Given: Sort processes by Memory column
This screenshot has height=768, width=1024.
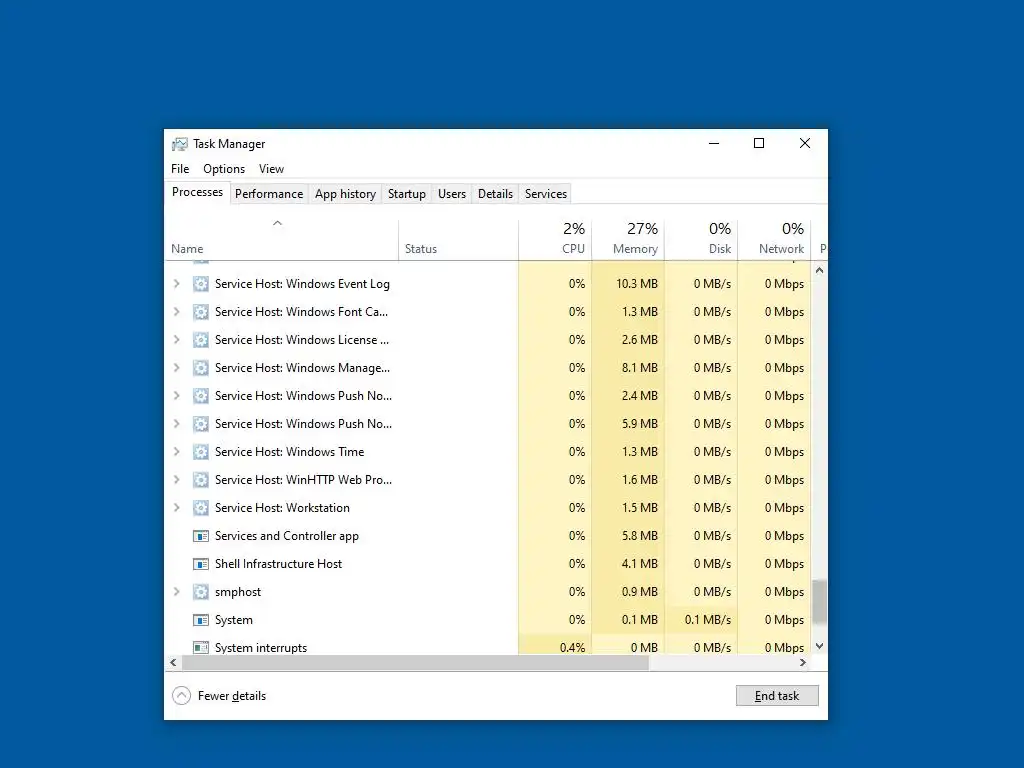Looking at the screenshot, I should pos(628,240).
